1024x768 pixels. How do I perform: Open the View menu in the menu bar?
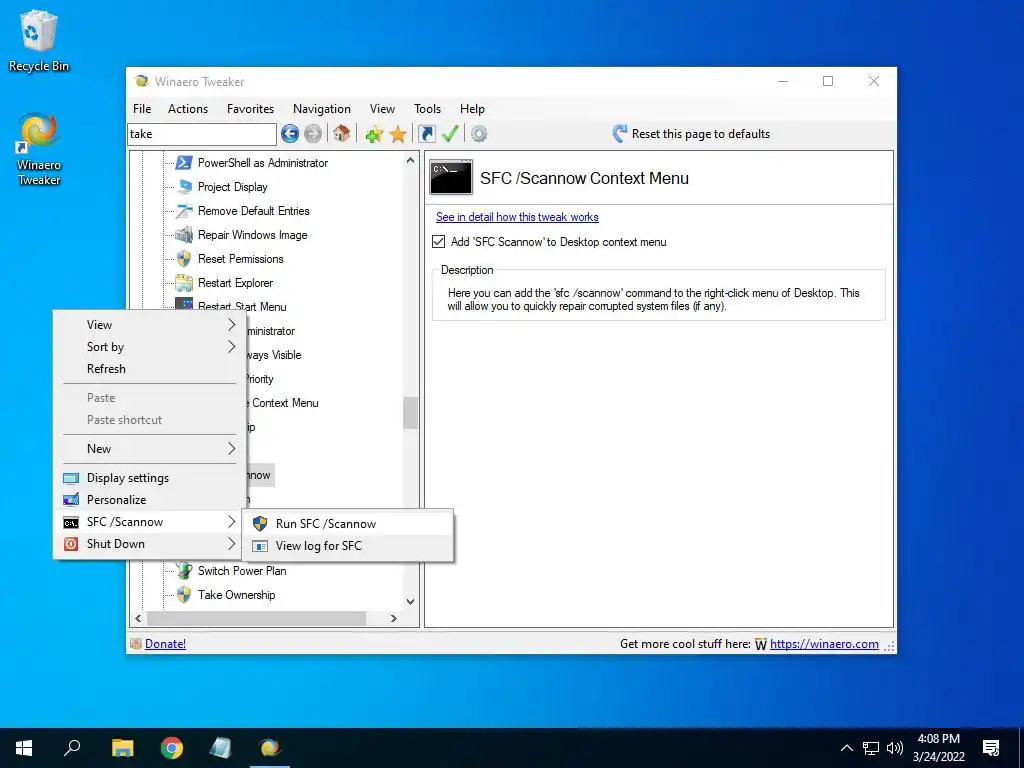pos(382,109)
